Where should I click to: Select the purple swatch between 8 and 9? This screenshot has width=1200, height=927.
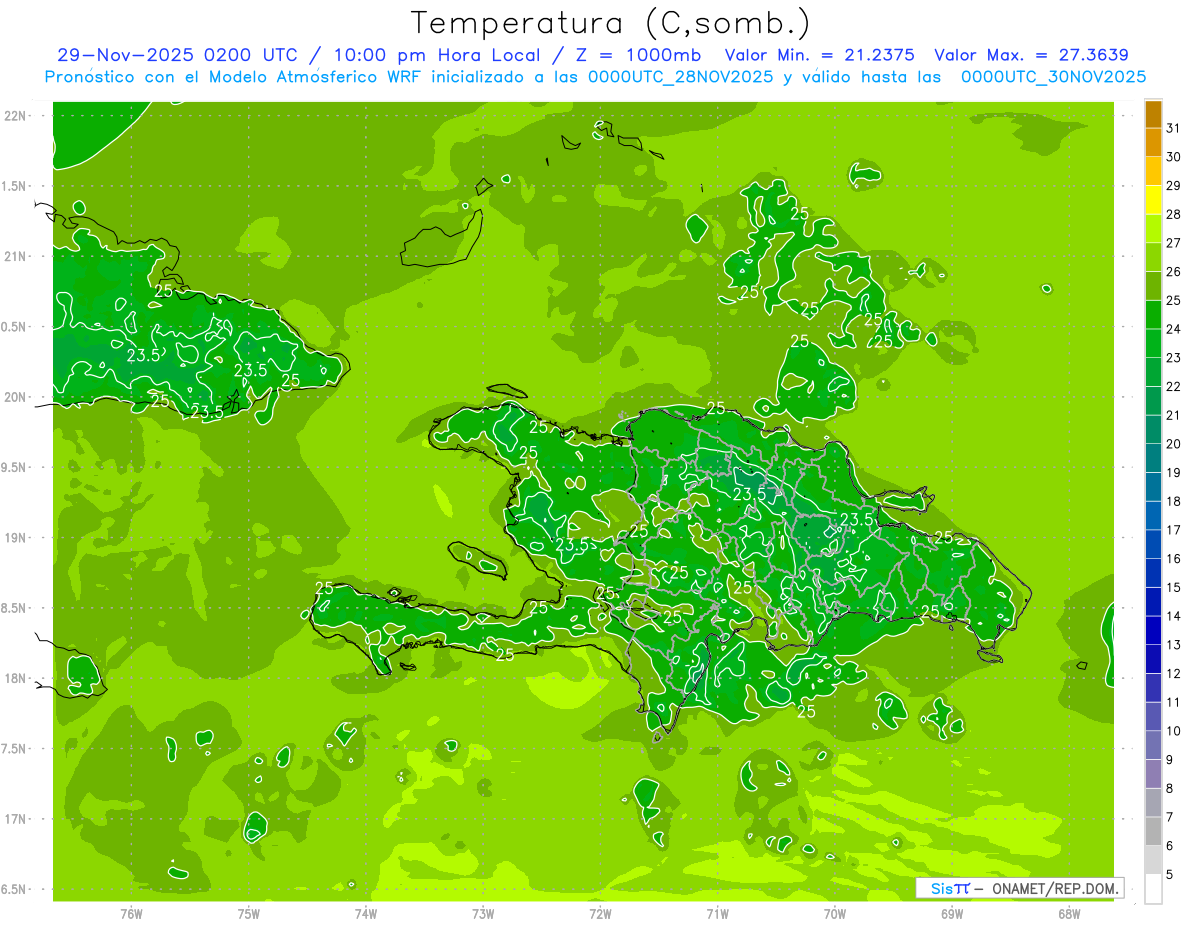1153,775
